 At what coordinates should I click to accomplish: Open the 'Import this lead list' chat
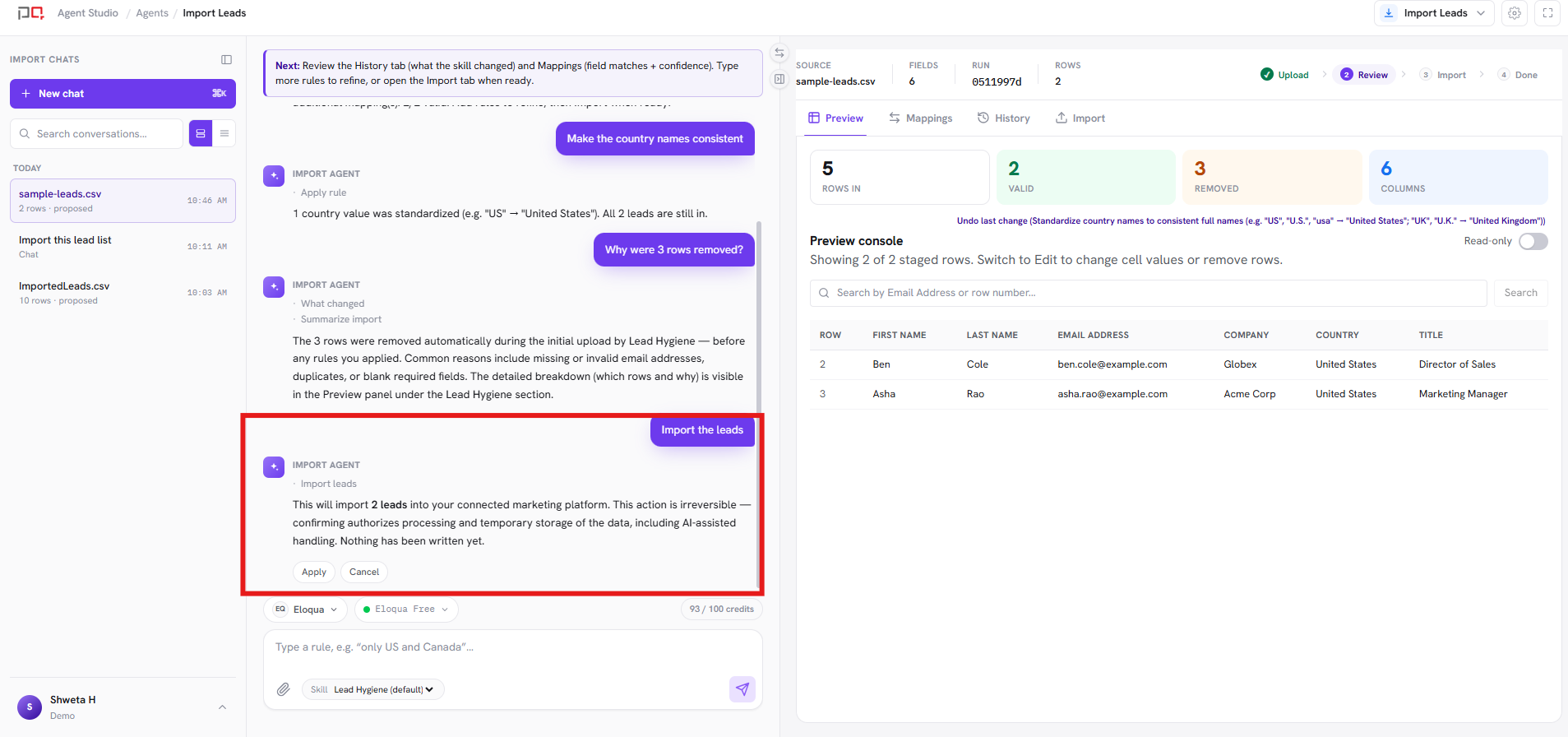tap(123, 247)
